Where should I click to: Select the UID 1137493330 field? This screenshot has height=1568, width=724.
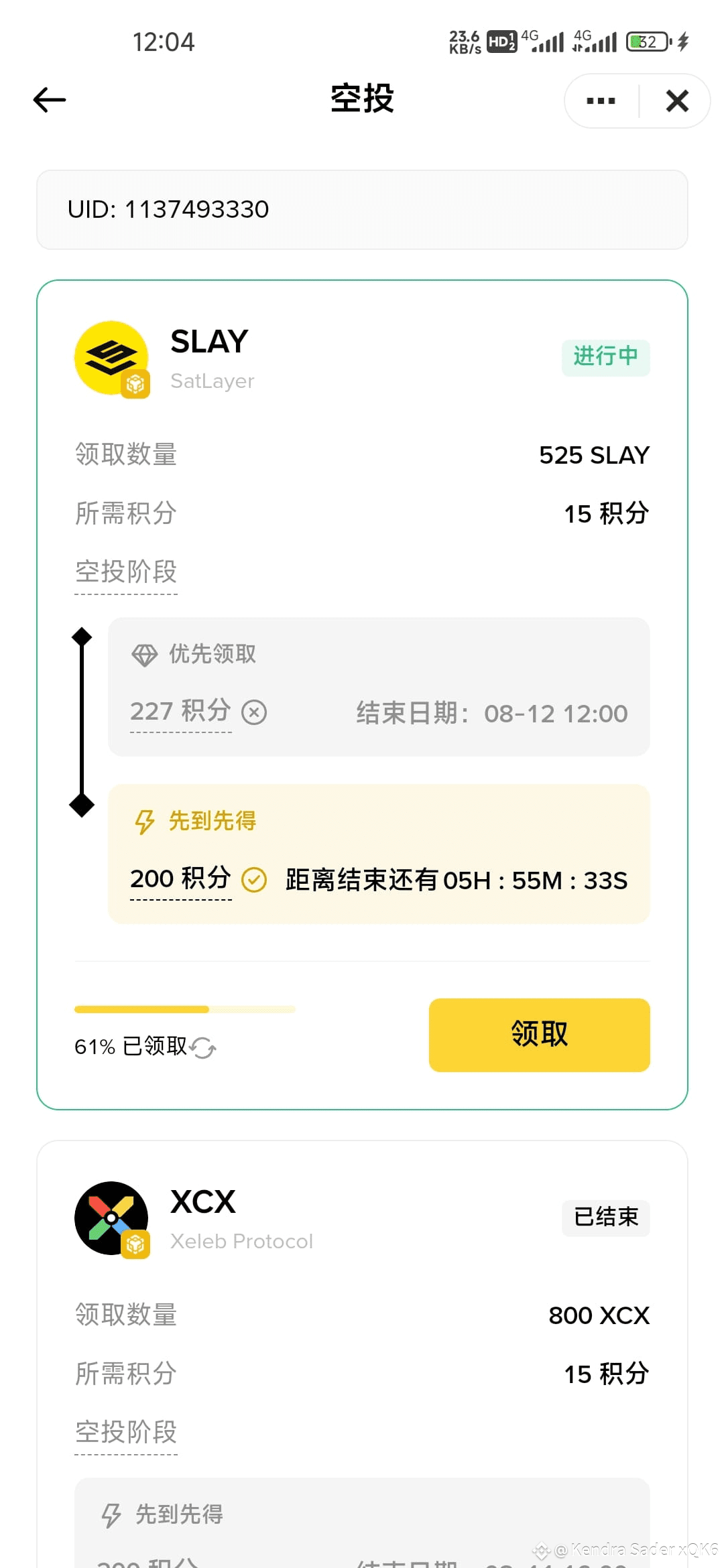(x=362, y=210)
